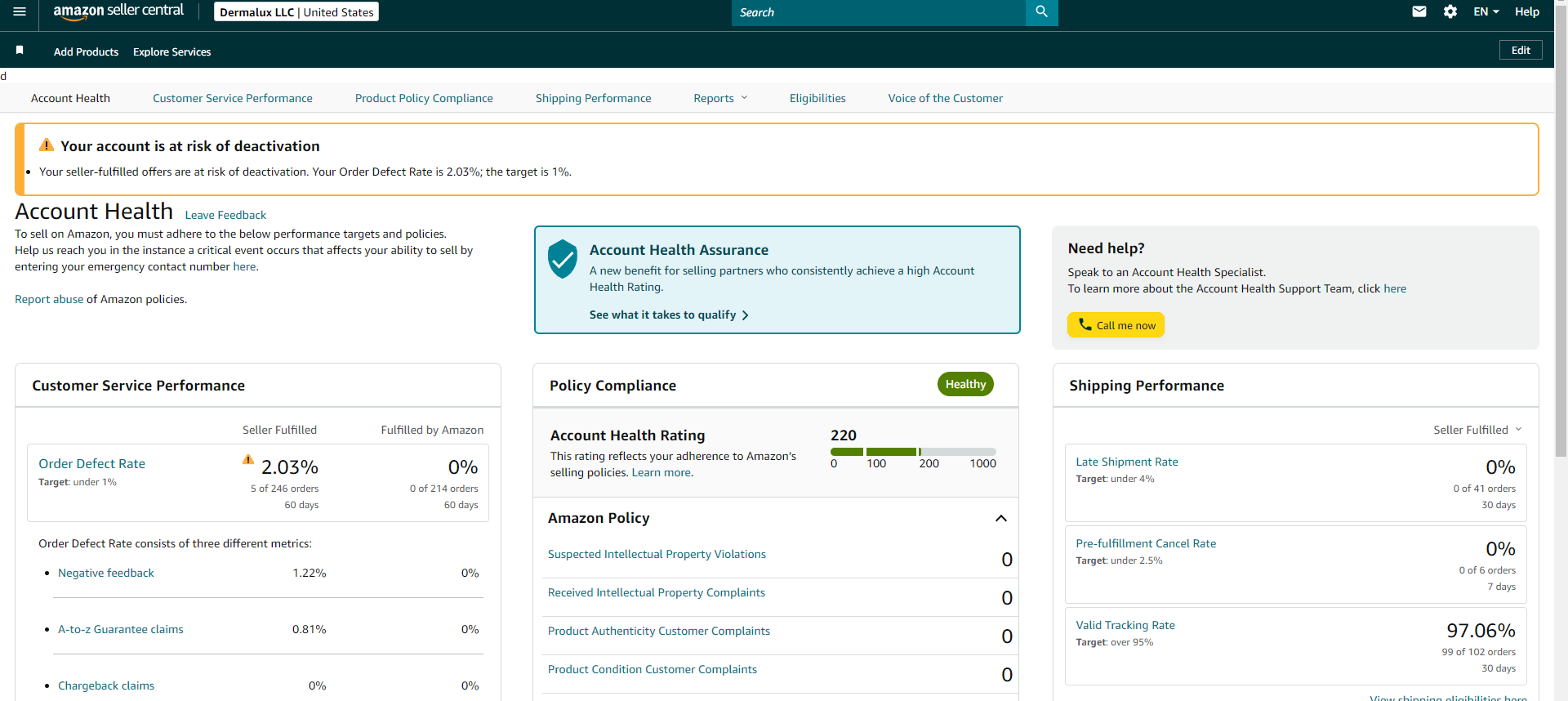Screen dimensions: 1568x701
Task: Expand the Reports menu dropdown
Action: 720,98
